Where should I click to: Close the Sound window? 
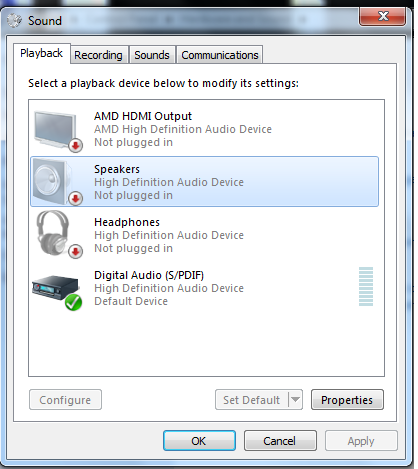click(x=382, y=16)
